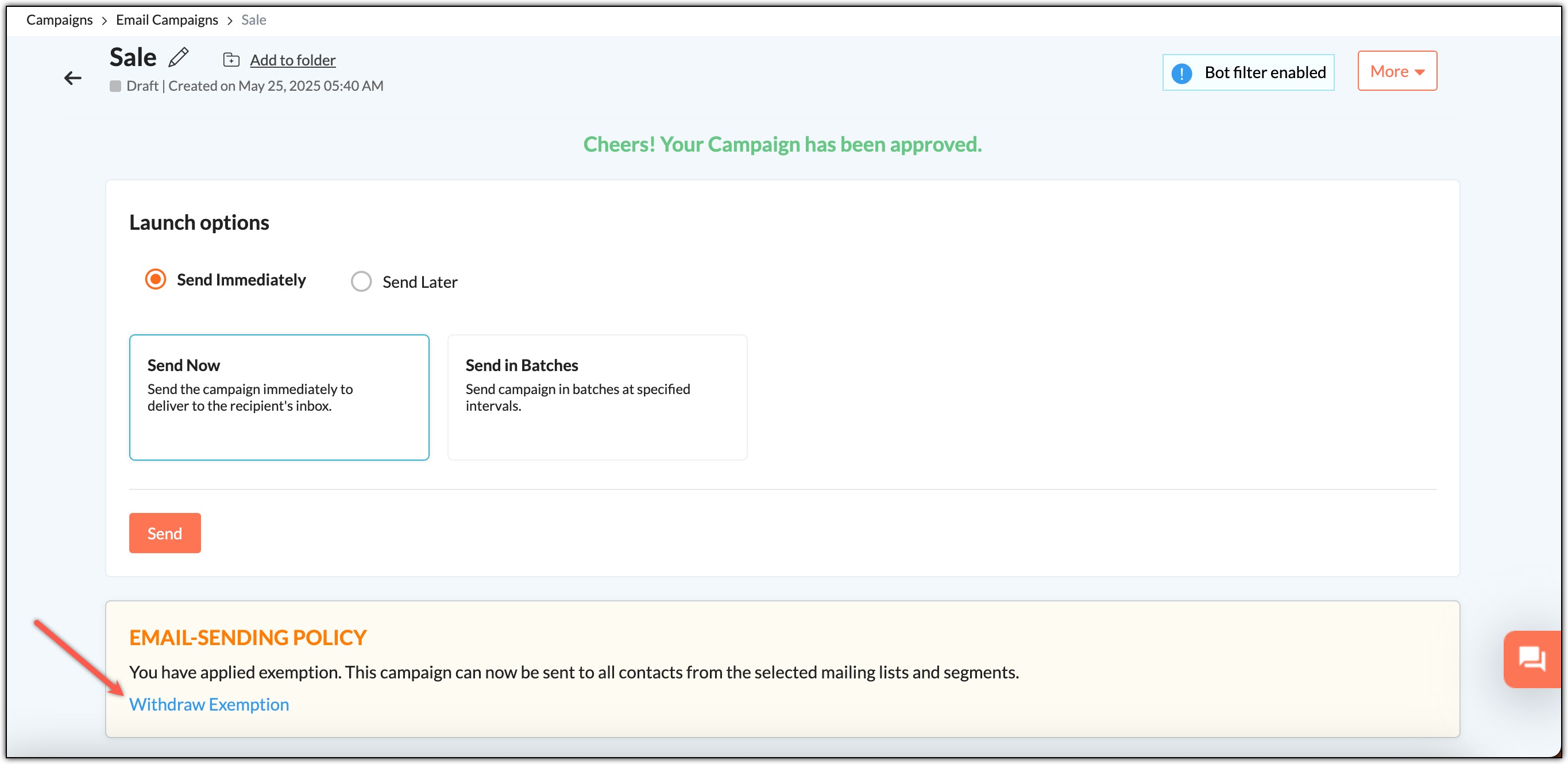
Task: Select the Send Later radio option
Action: tap(361, 282)
